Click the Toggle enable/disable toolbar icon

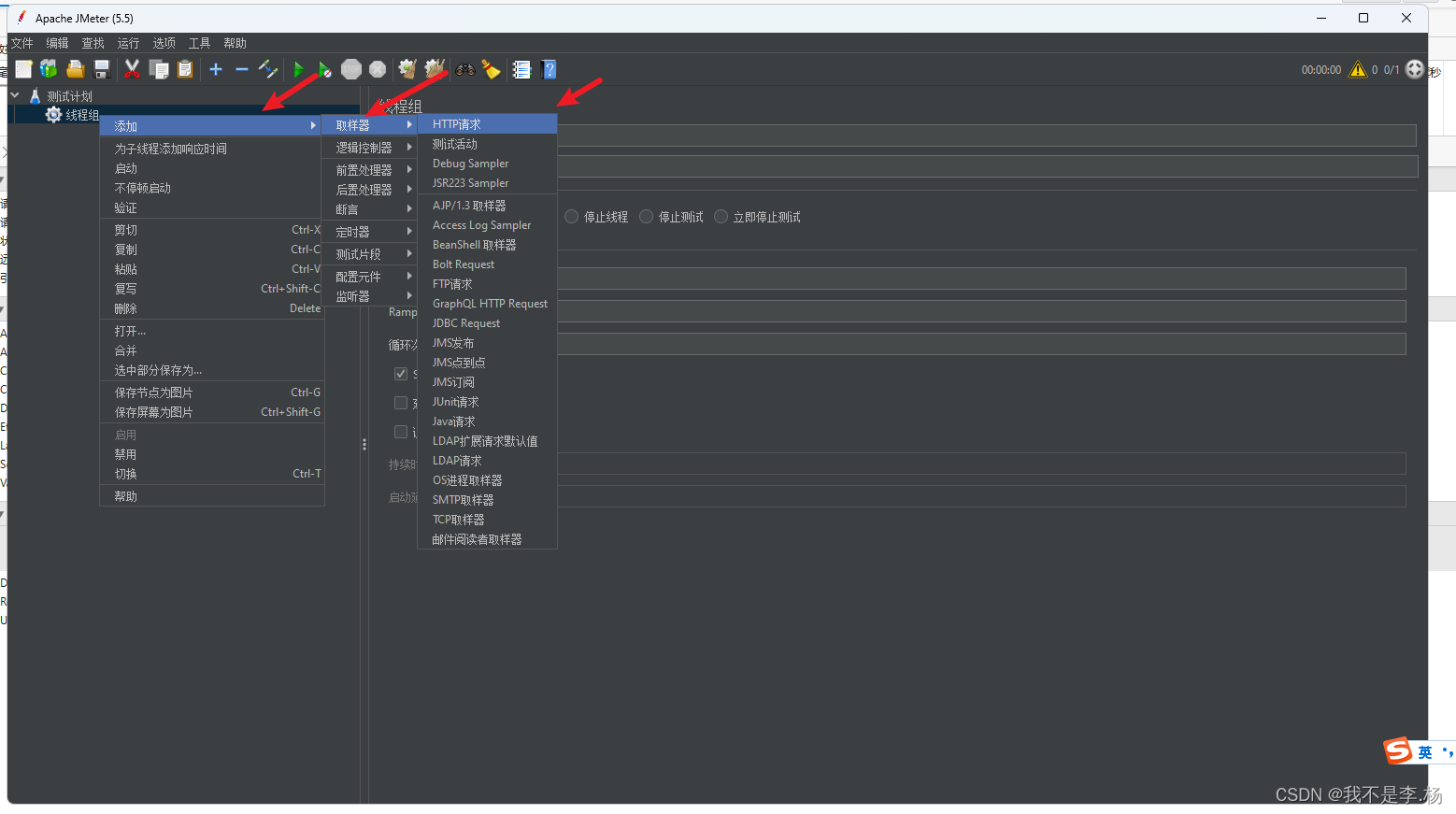point(268,69)
